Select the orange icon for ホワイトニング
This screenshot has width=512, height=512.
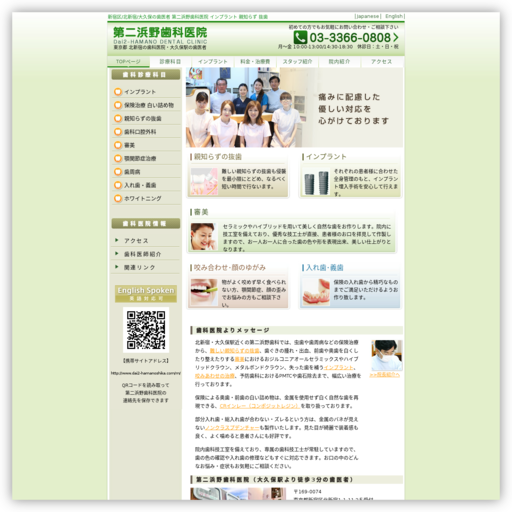click(x=118, y=198)
